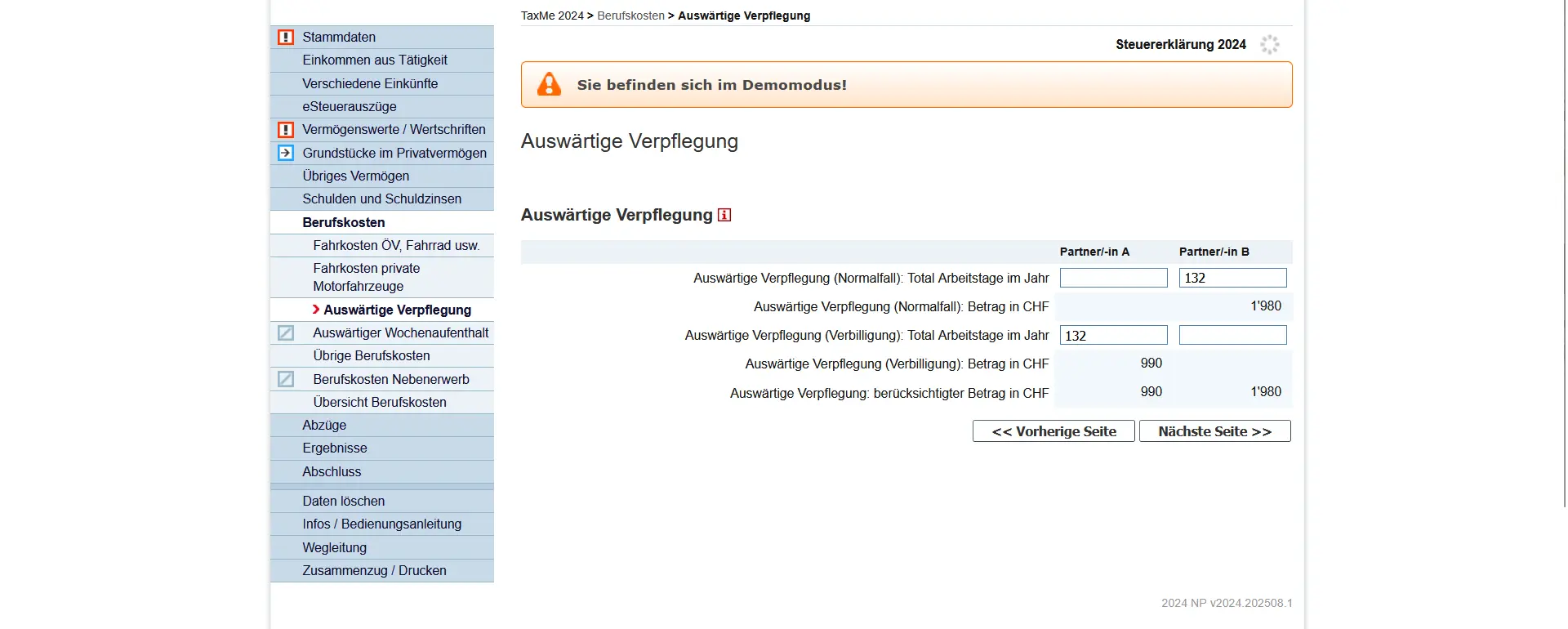Click the blue arrow icon beside Grundstücke
The width and height of the screenshot is (1568, 629).
pos(285,153)
